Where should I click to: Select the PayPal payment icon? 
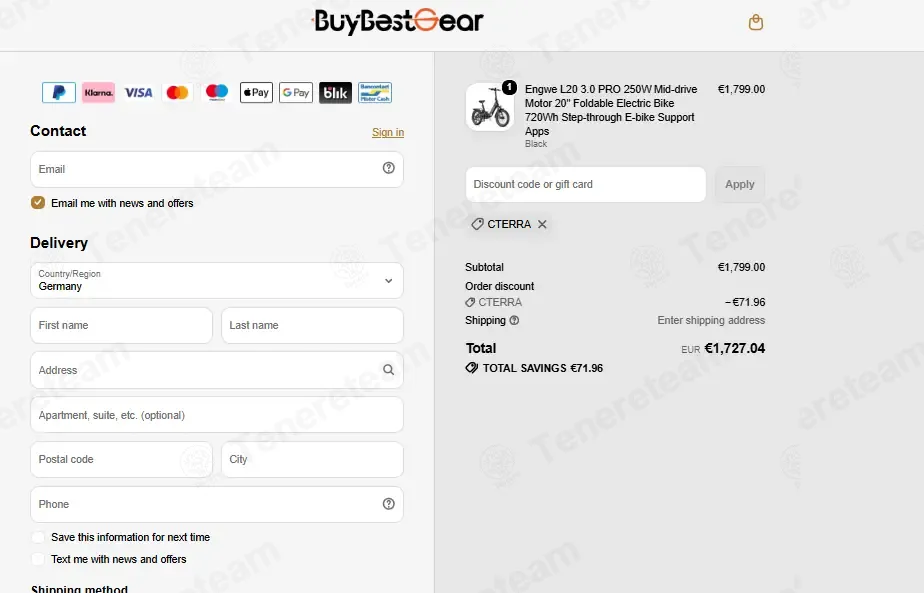59,93
